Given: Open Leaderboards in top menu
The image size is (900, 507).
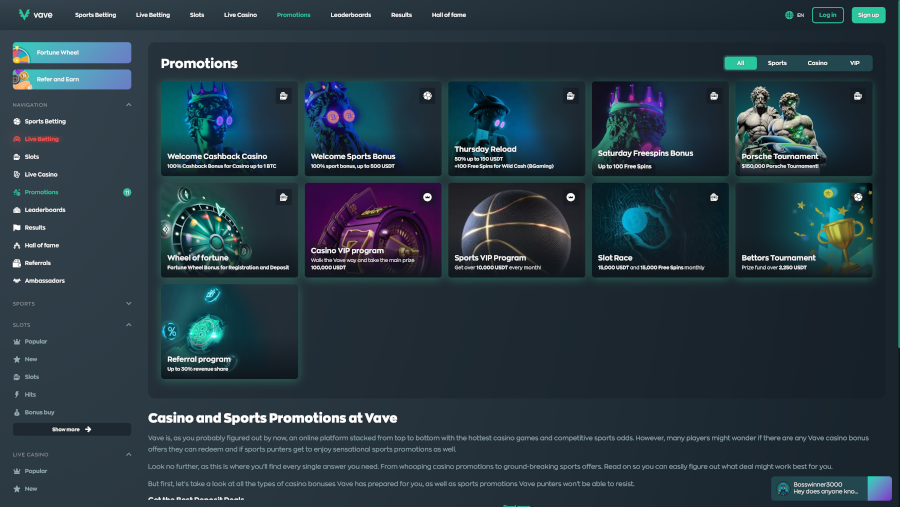Looking at the screenshot, I should click(351, 15).
